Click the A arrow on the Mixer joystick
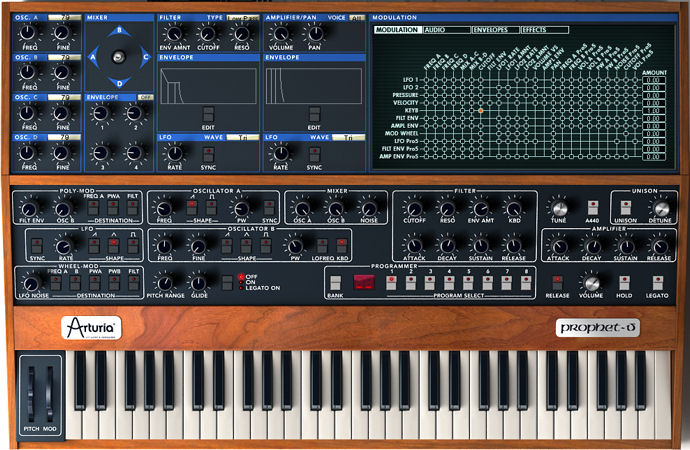Image resolution: width=690 pixels, height=450 pixels. 93,57
